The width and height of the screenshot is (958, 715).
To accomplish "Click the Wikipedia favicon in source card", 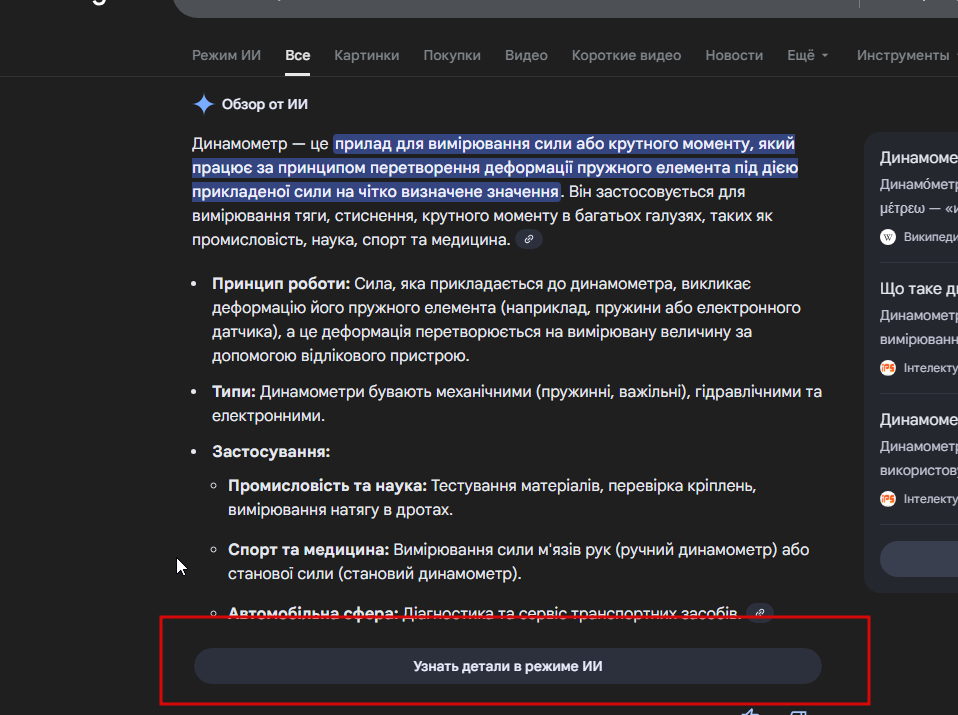I will tap(887, 237).
